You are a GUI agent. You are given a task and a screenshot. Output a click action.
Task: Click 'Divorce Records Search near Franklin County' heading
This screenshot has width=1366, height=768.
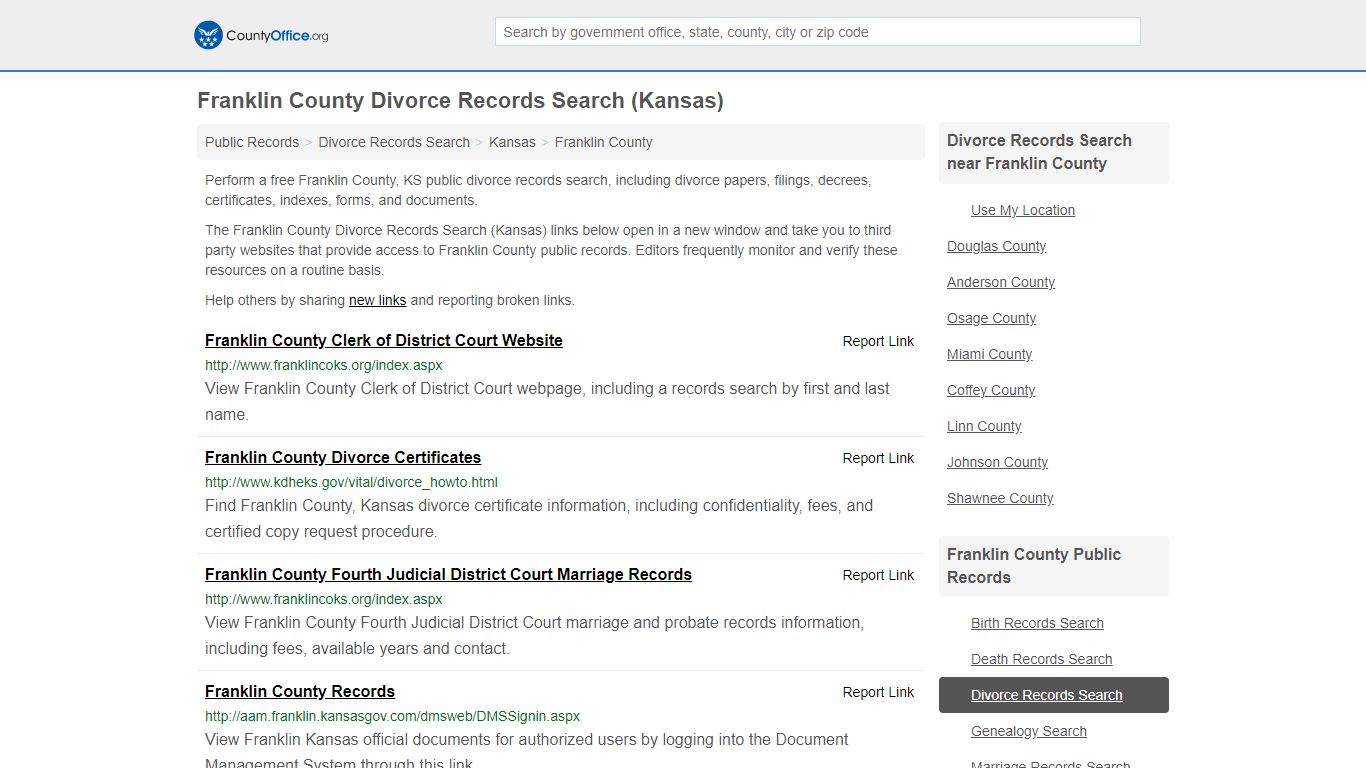(x=1054, y=152)
